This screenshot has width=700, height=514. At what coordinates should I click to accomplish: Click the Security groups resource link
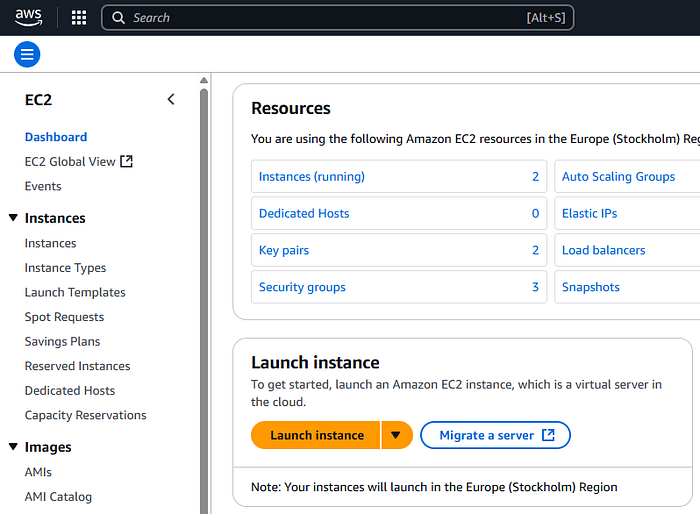coord(302,287)
